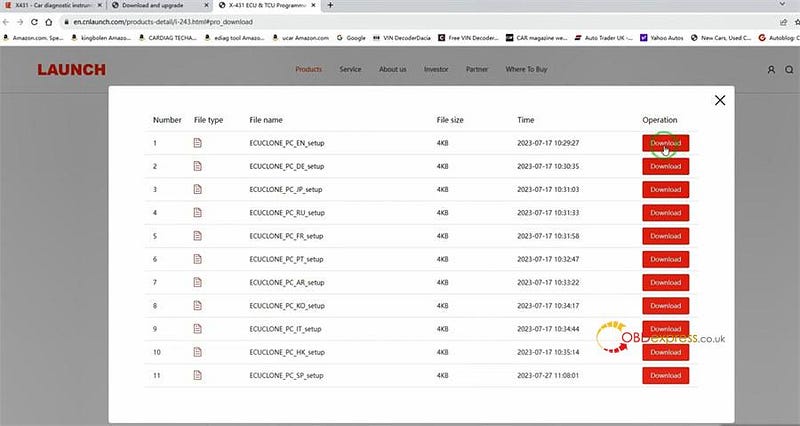Click the address bar URL

163,22
